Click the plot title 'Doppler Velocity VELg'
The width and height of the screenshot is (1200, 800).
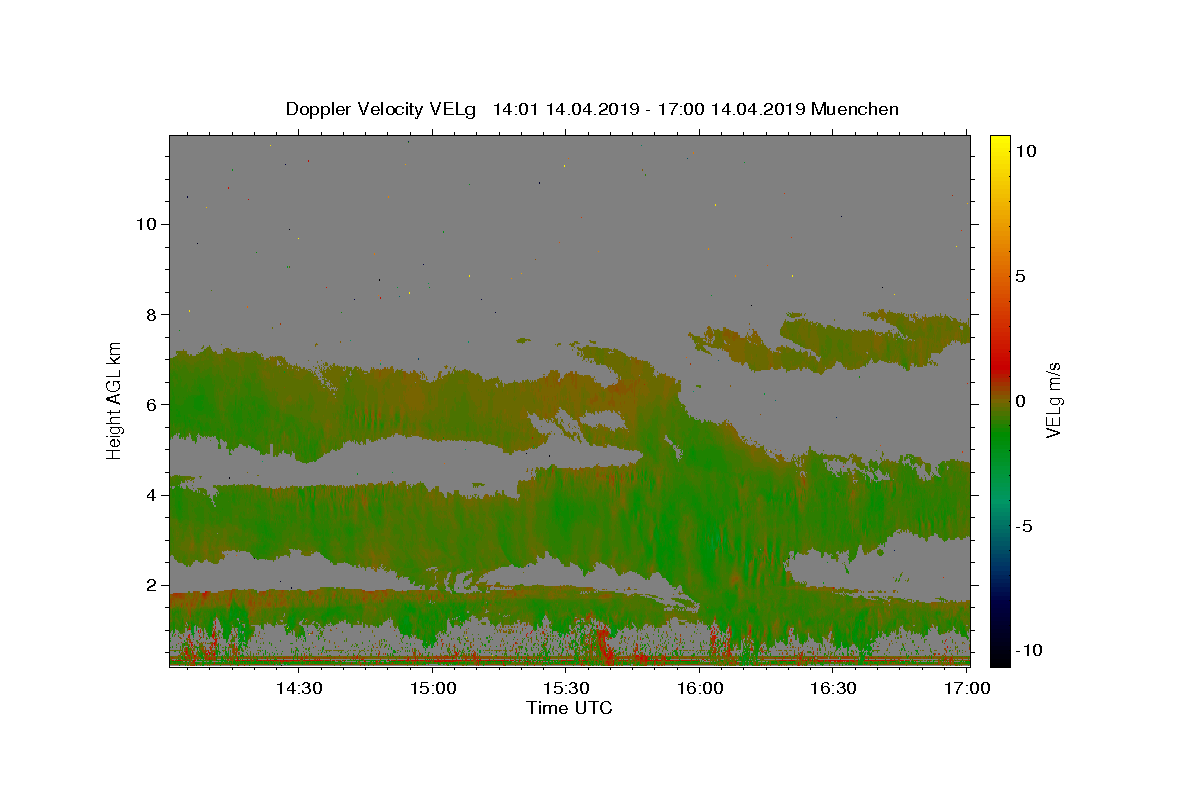[380, 109]
